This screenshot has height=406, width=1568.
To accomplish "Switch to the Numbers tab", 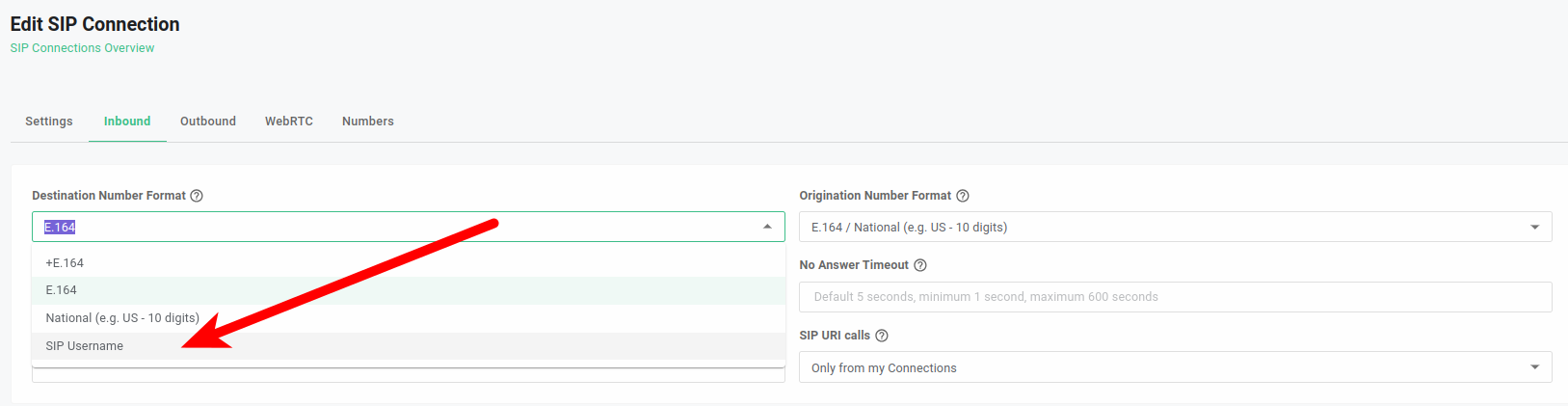I will pos(368,122).
